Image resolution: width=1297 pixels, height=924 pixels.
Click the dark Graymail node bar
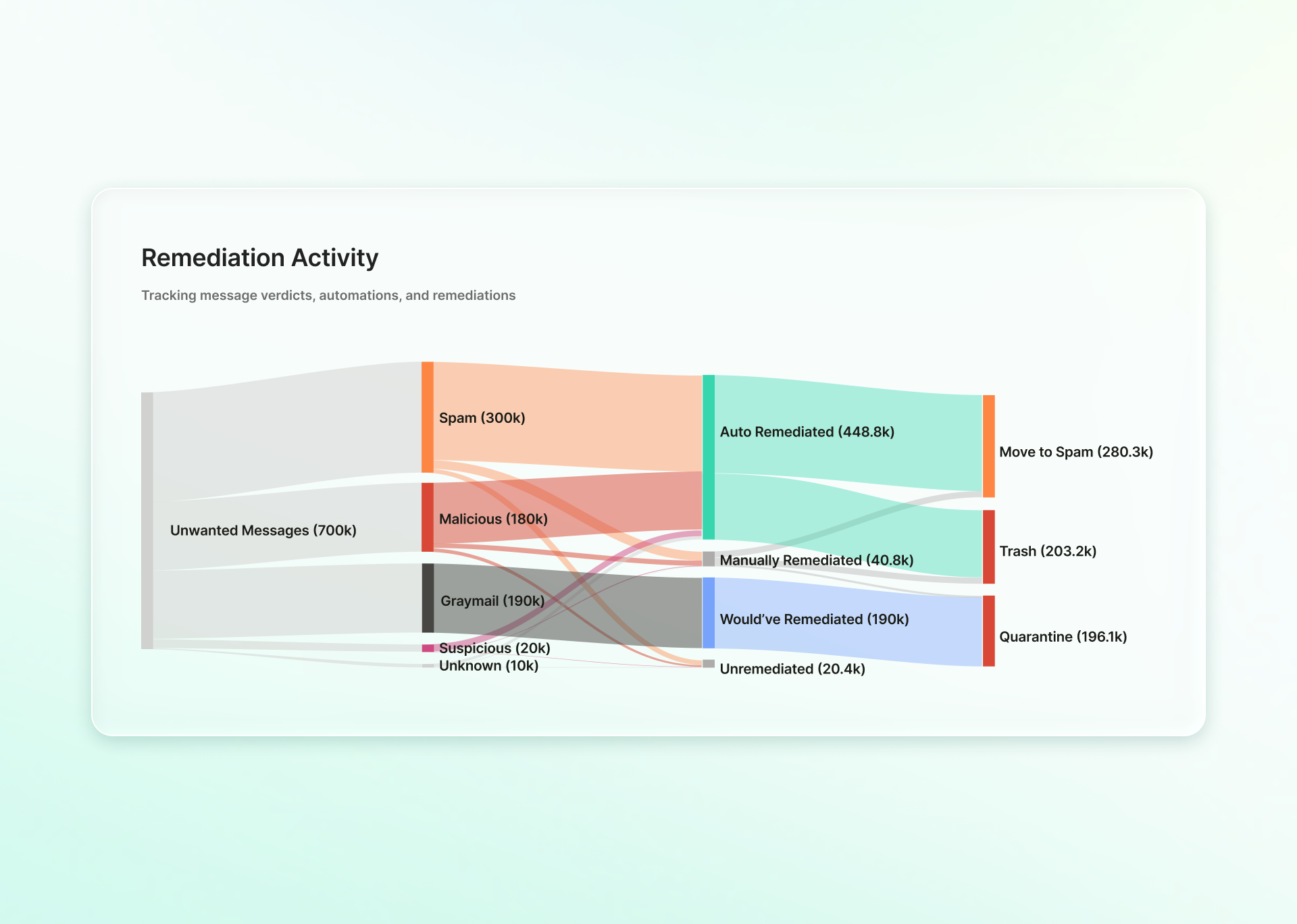pos(427,598)
